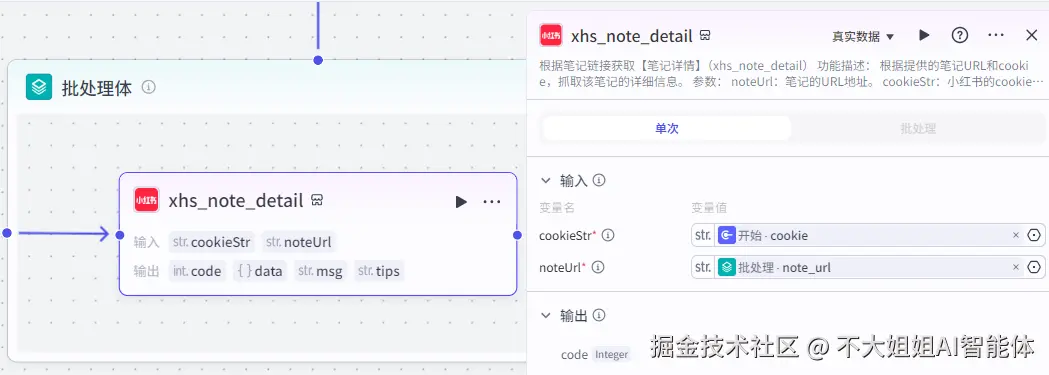The height and width of the screenshot is (375, 1049).
Task: Click the data output tag on node
Action: point(260,271)
